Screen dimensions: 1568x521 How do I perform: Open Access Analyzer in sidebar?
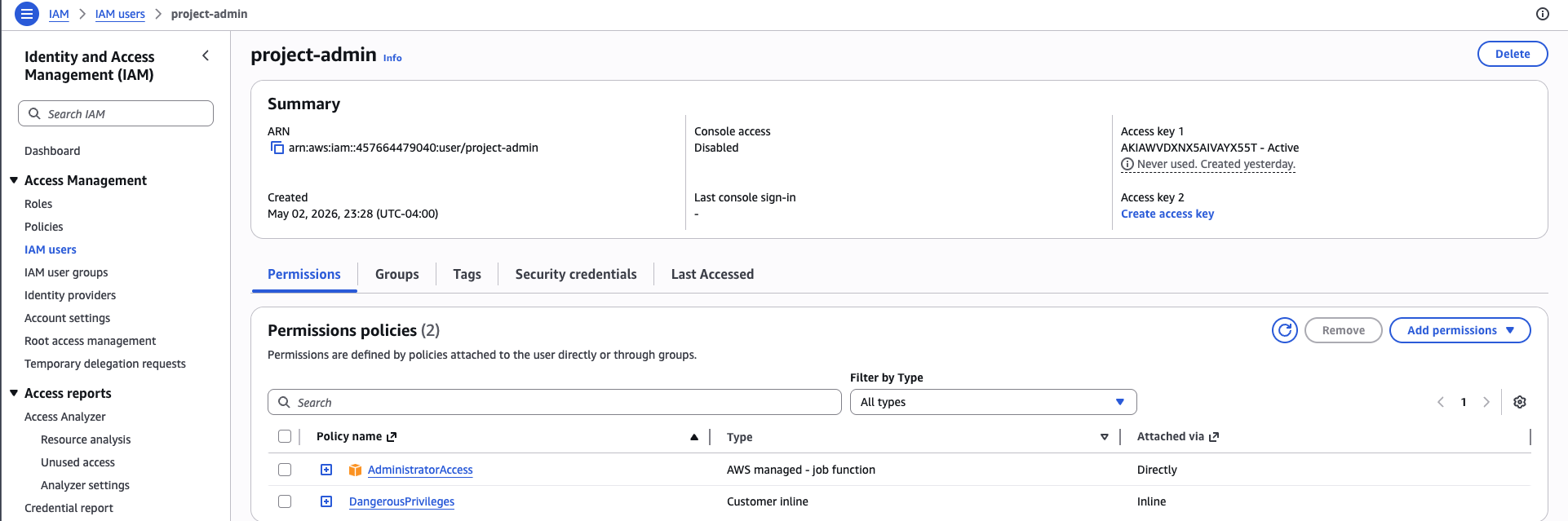[x=65, y=417]
